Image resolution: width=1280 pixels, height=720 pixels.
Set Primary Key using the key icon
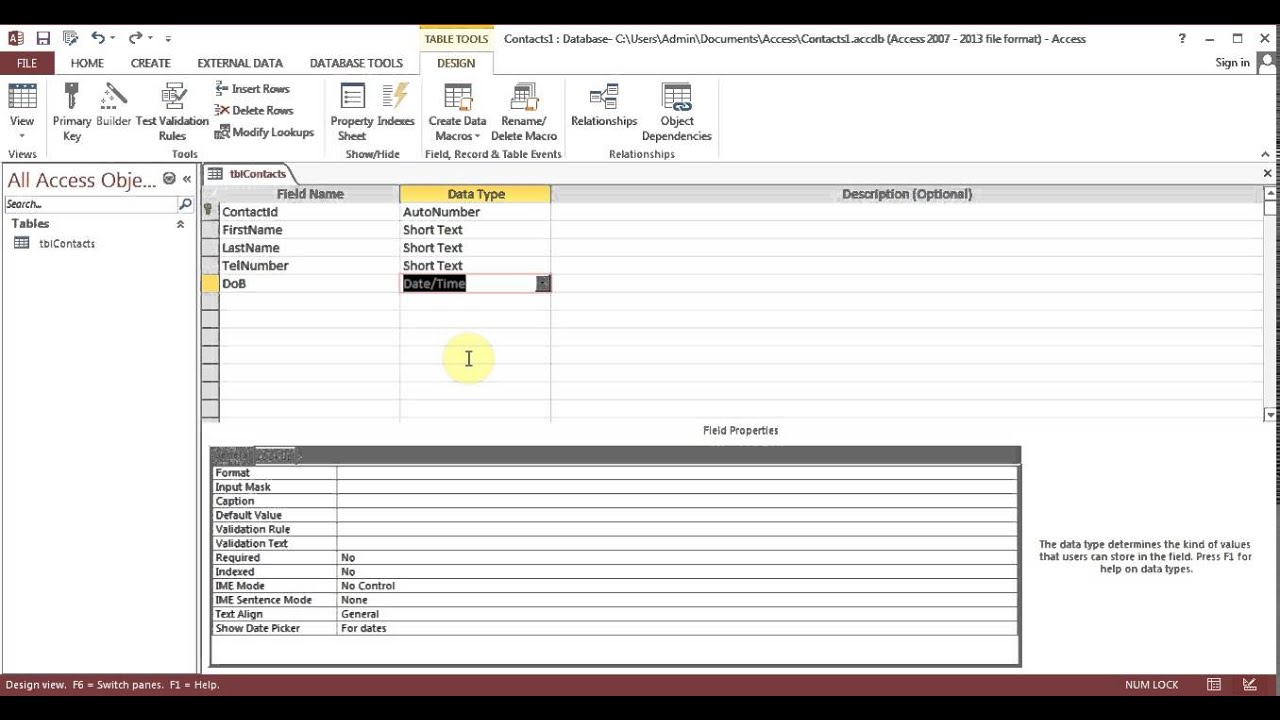coord(72,111)
